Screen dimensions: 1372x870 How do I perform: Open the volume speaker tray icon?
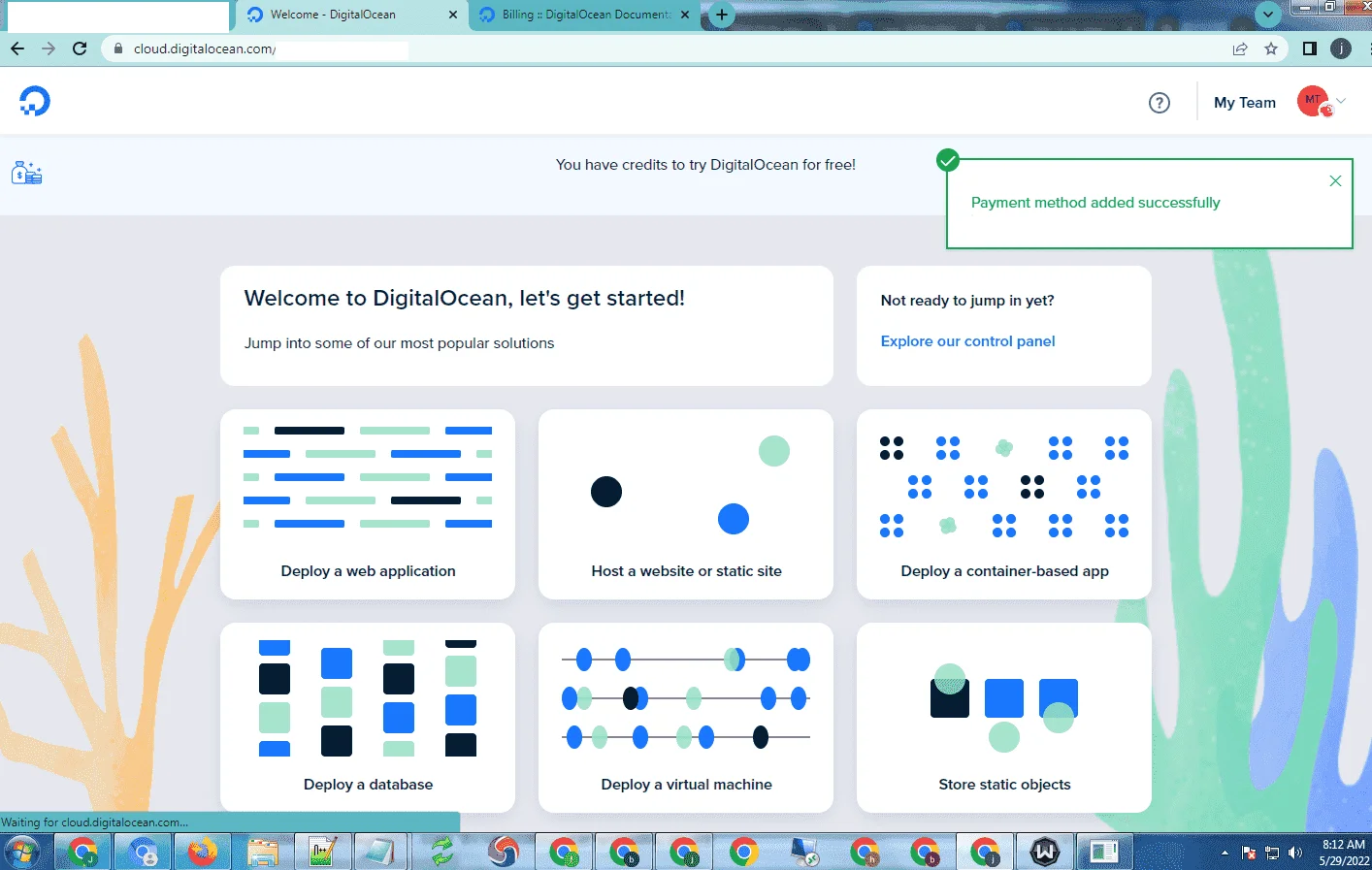pyautogui.click(x=1295, y=854)
